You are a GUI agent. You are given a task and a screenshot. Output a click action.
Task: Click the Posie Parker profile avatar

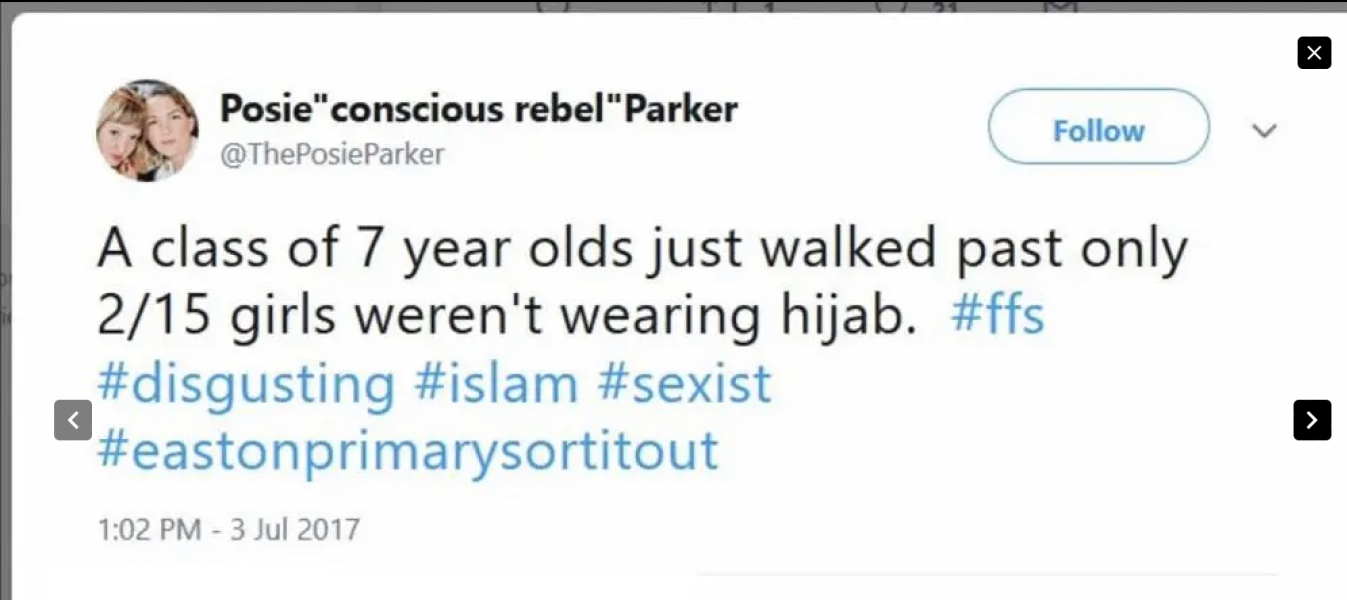click(147, 130)
